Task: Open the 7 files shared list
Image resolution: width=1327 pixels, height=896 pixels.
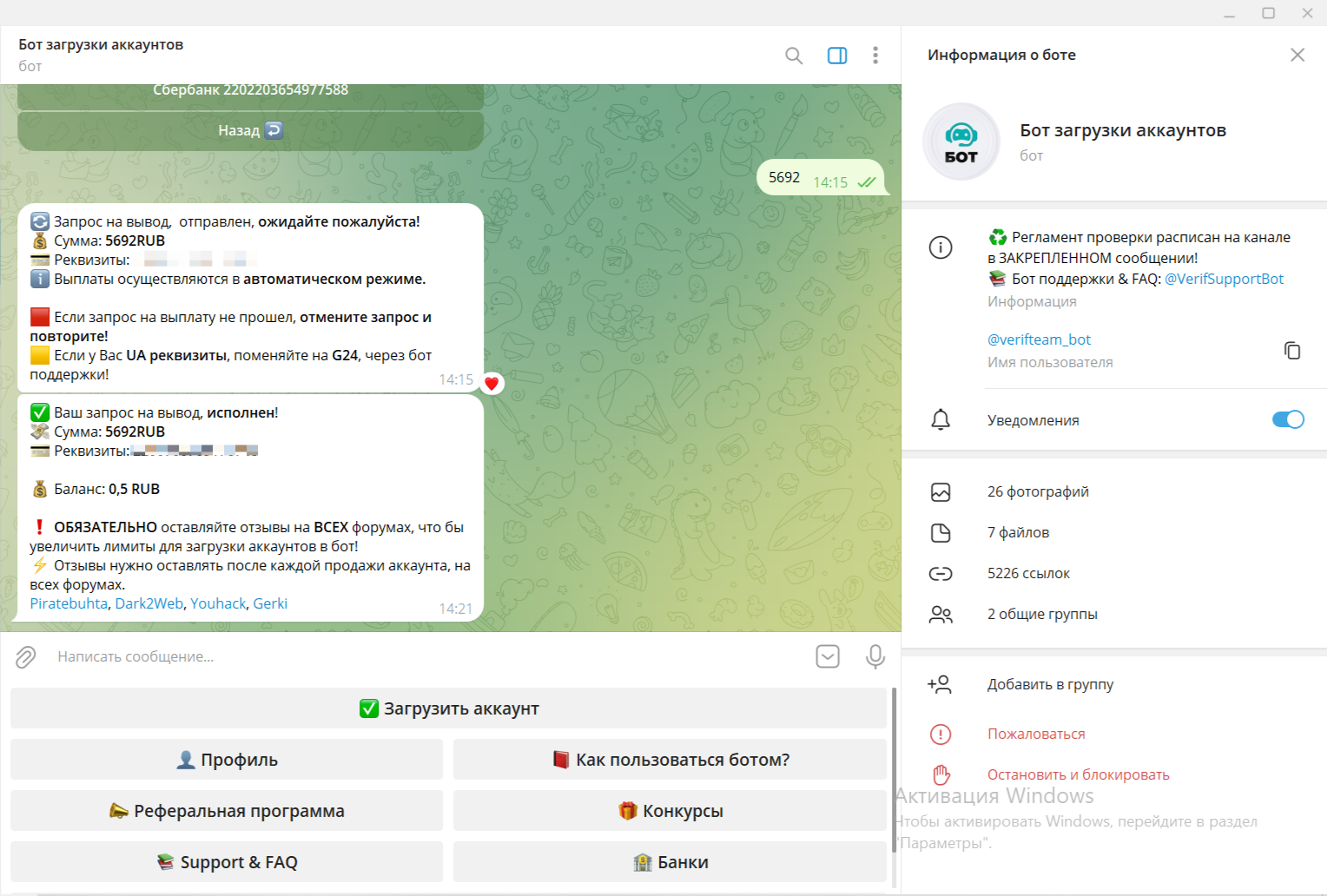Action: click(x=1018, y=533)
